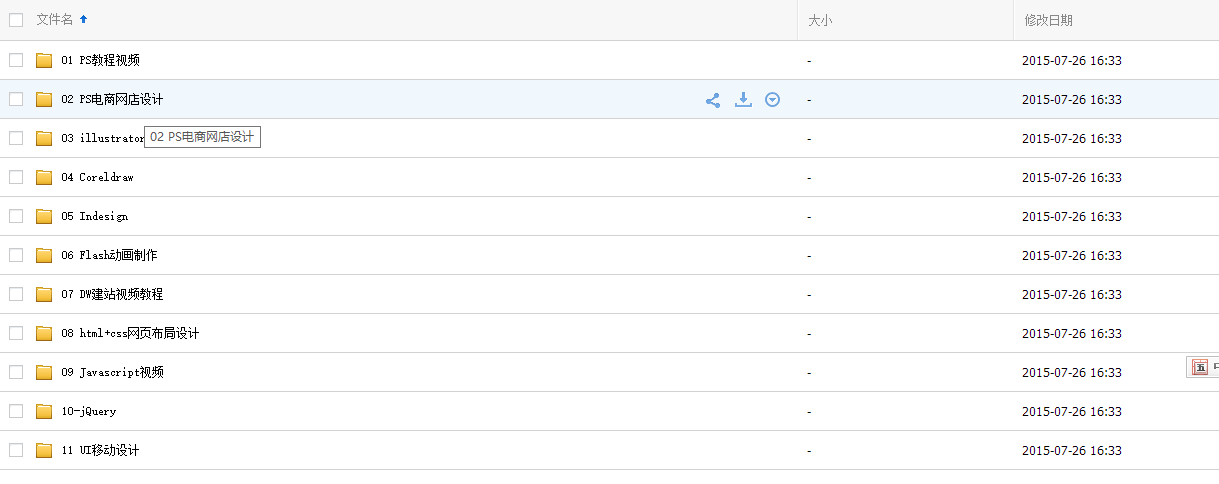Toggle the select-all checkbox in header

[x=16, y=20]
